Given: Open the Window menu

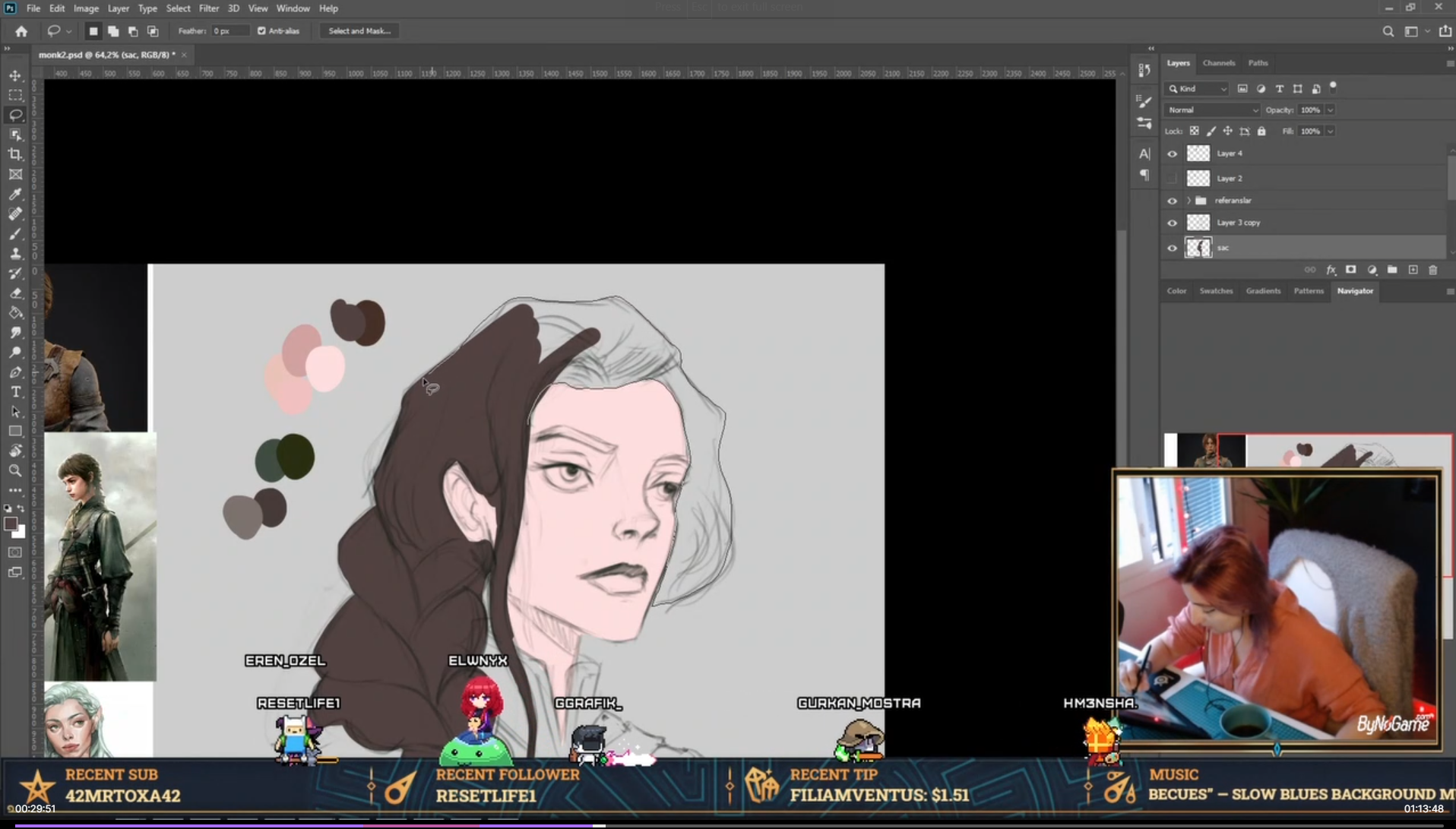Looking at the screenshot, I should click(293, 8).
